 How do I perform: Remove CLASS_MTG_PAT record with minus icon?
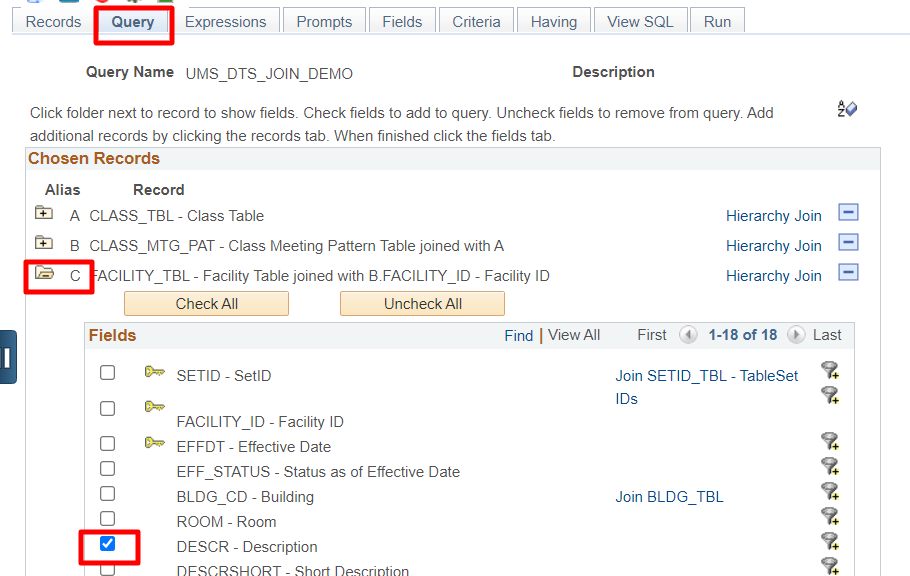coord(848,242)
